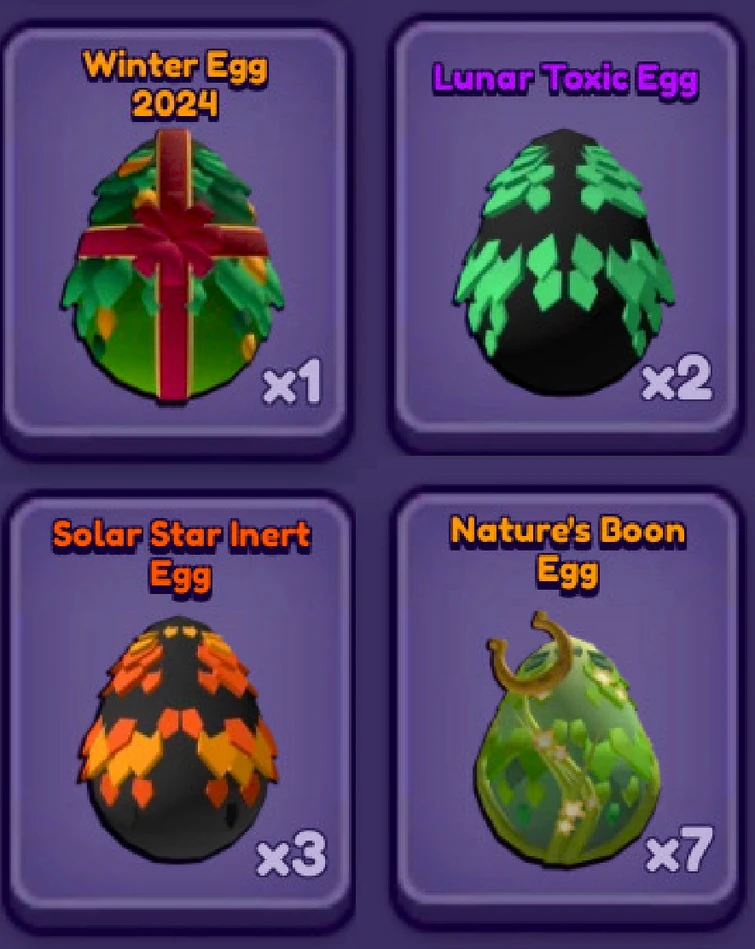This screenshot has height=949, width=755.
Task: Select the Lunar Toxic Egg icon
Action: coord(564,261)
